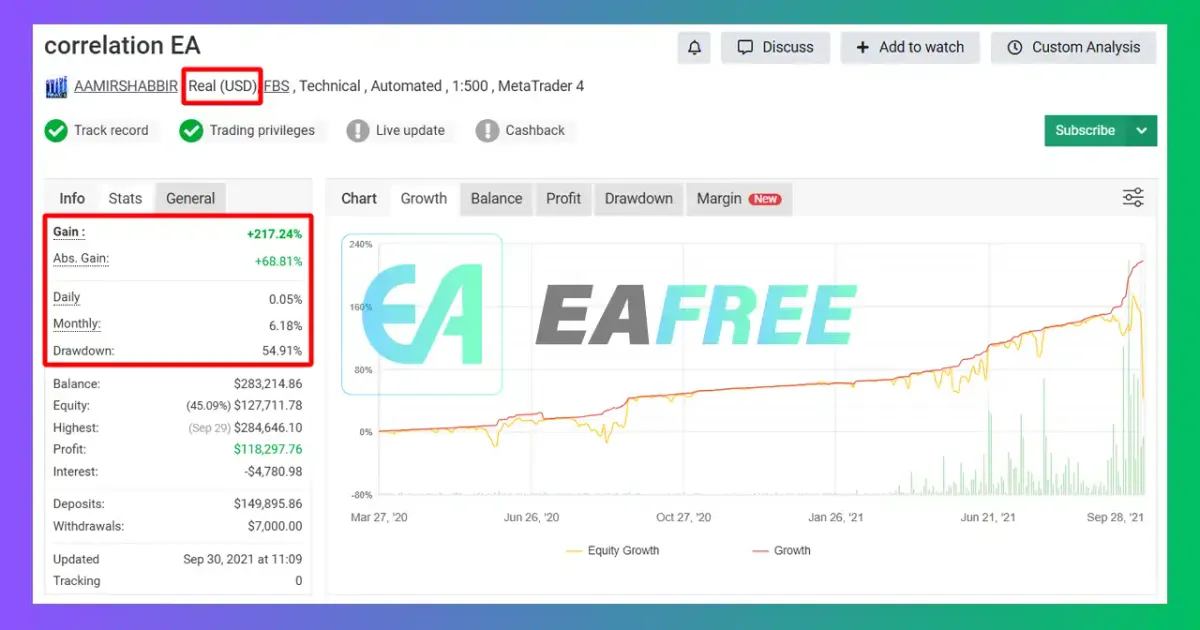1200x630 pixels.
Task: Click chart date label Sep 28, '21
Action: point(1115,517)
